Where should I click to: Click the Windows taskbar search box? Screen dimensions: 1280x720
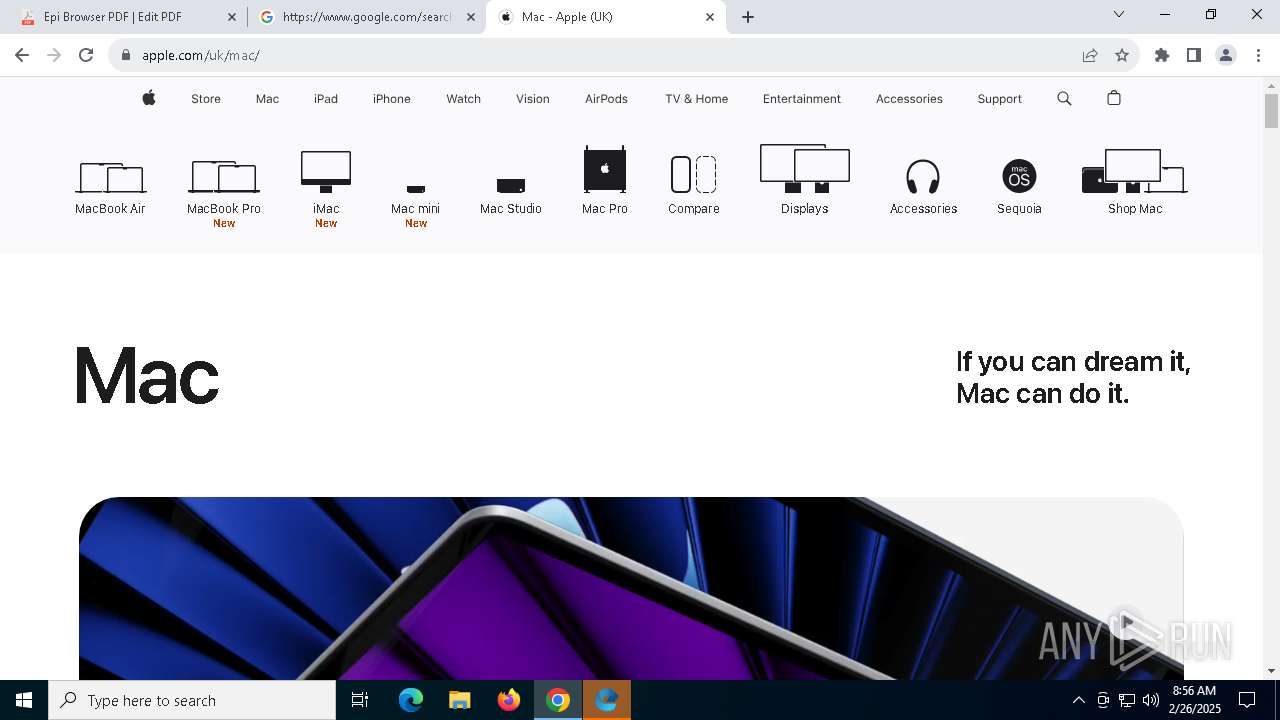[192, 700]
